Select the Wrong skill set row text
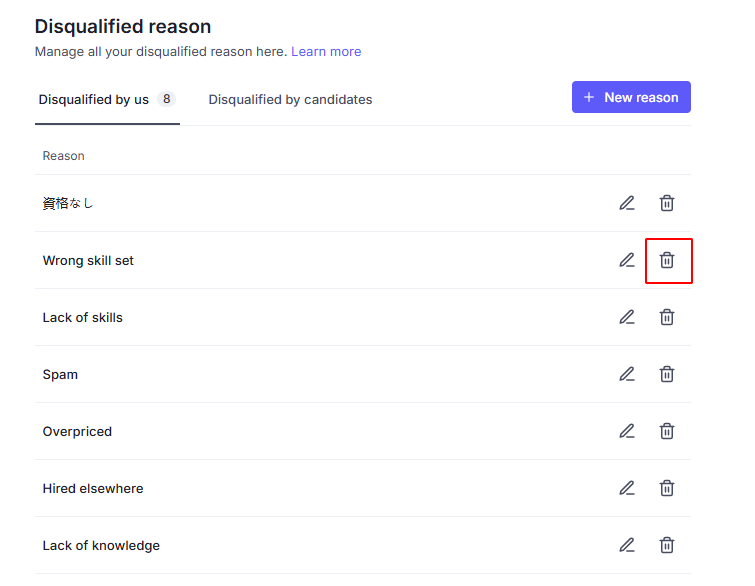 pyautogui.click(x=88, y=260)
